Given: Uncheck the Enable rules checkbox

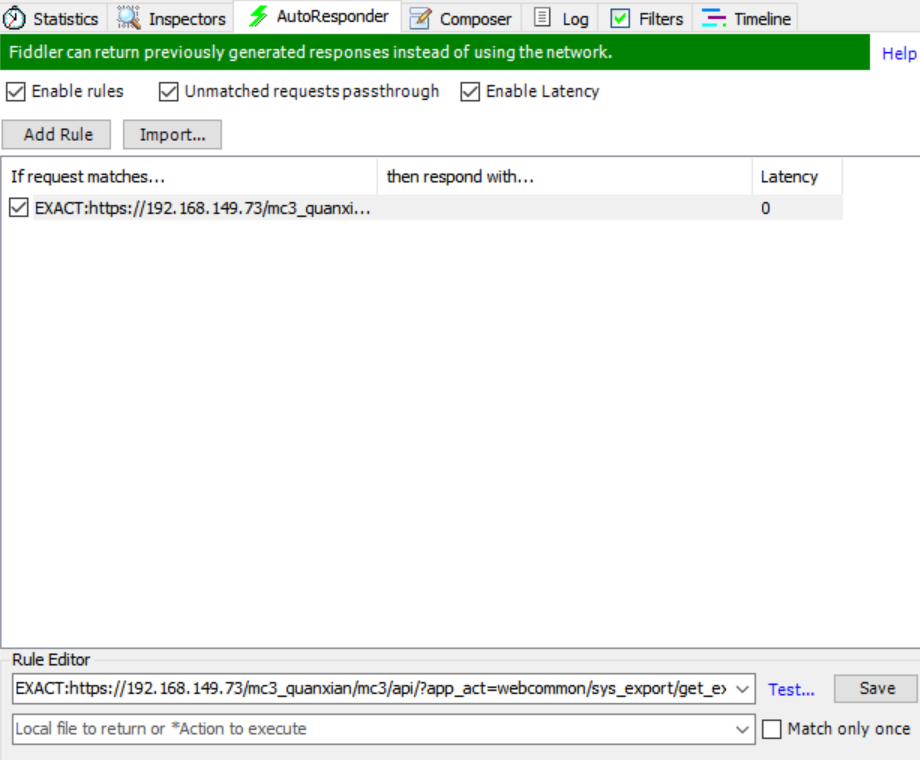Looking at the screenshot, I should point(14,91).
